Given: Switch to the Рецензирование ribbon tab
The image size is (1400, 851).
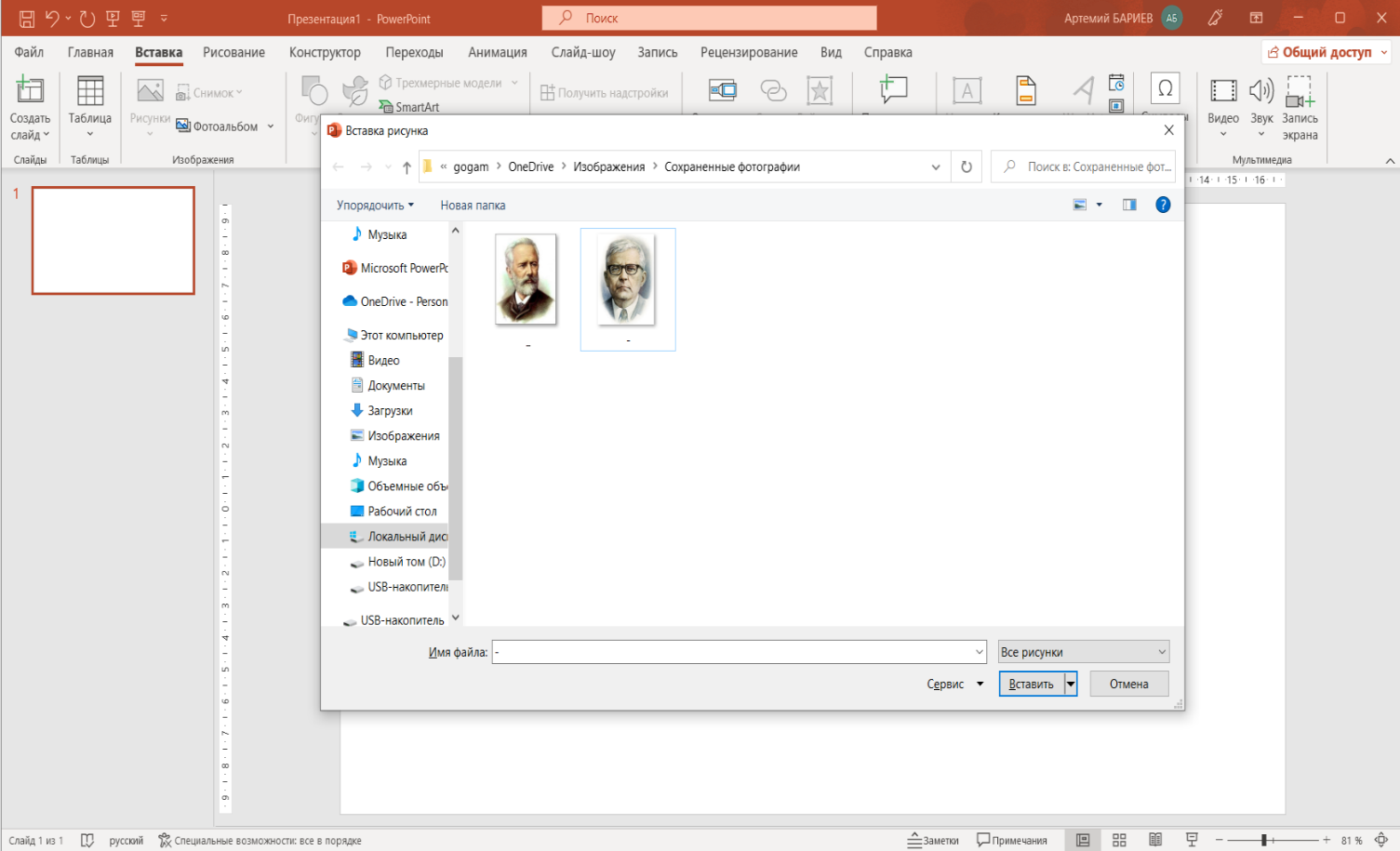Looking at the screenshot, I should (749, 52).
